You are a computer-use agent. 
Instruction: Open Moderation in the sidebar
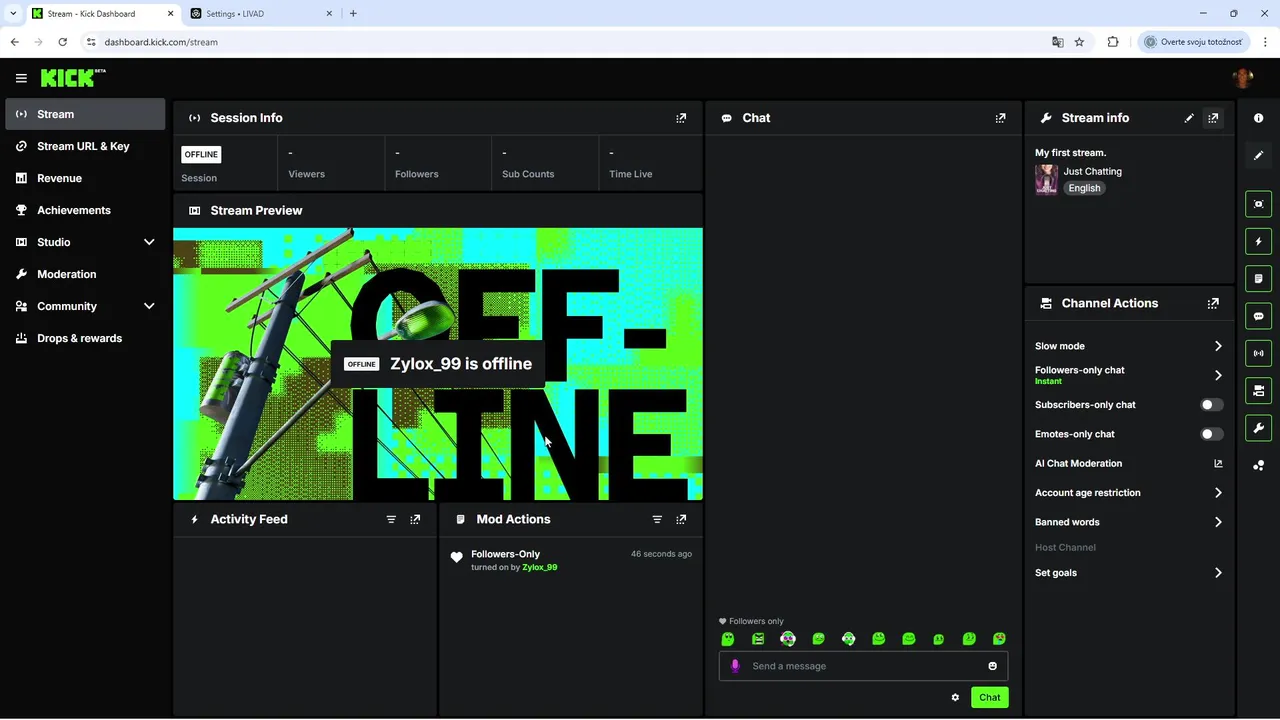(x=85, y=274)
